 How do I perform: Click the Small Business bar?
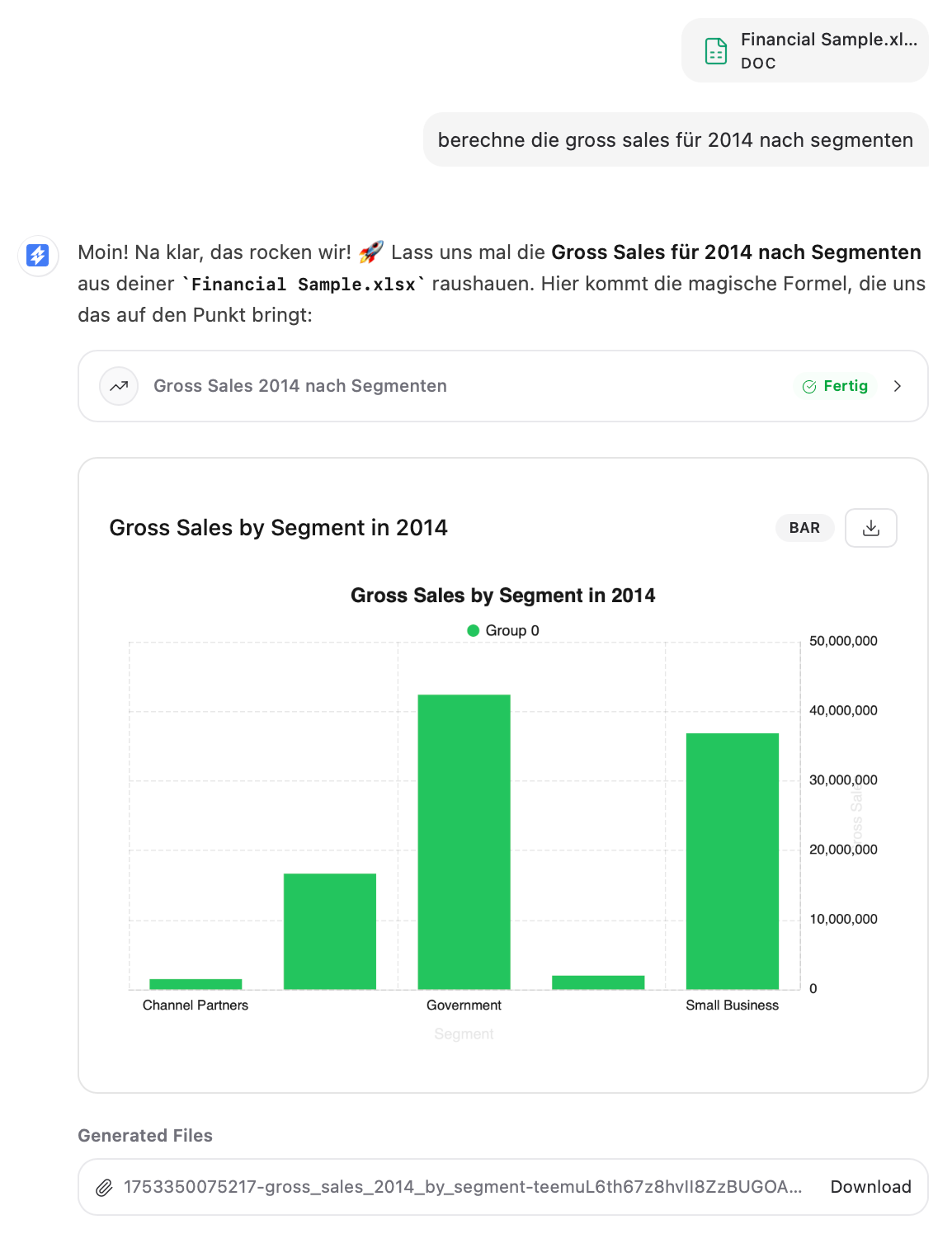733,861
